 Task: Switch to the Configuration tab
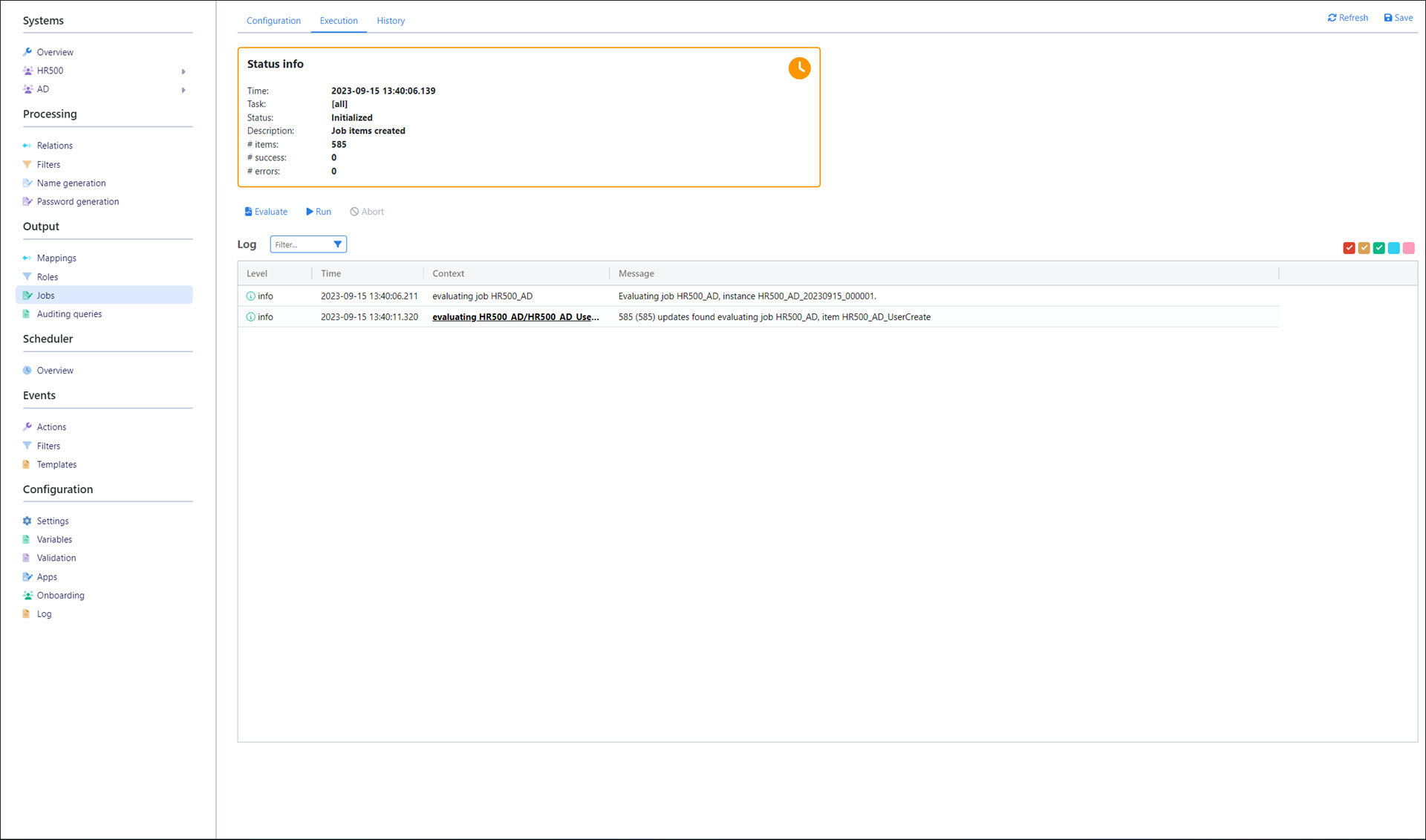273,21
